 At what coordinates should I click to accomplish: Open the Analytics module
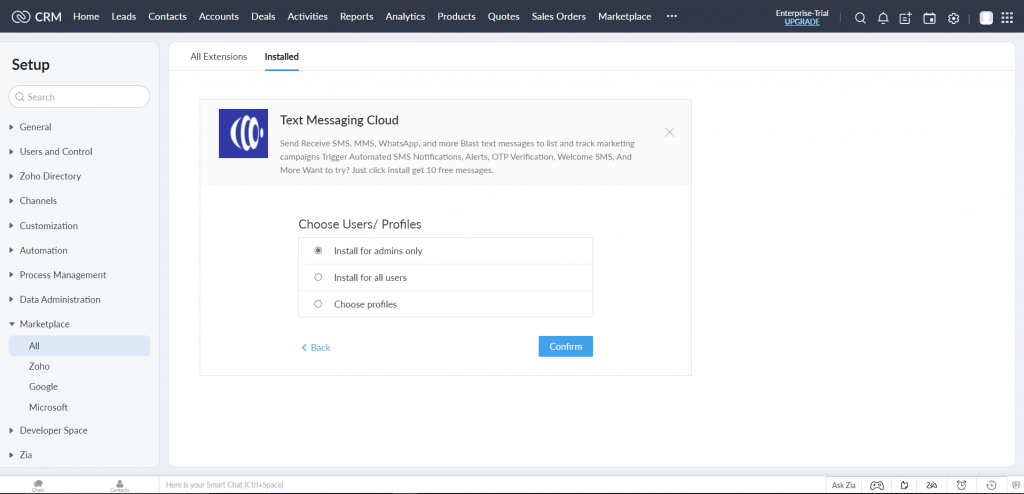click(405, 16)
